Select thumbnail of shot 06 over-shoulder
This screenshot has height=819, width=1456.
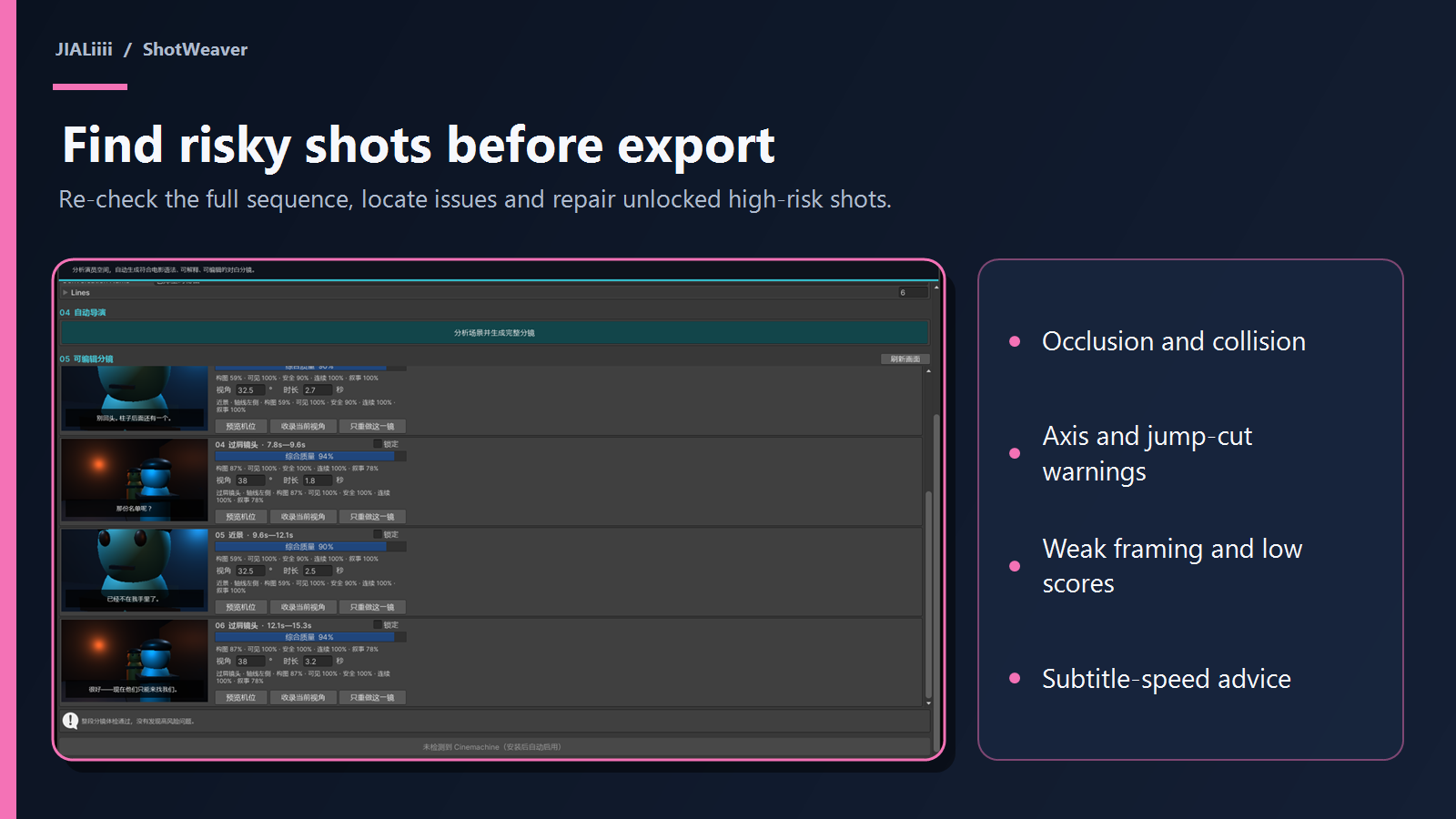click(135, 661)
